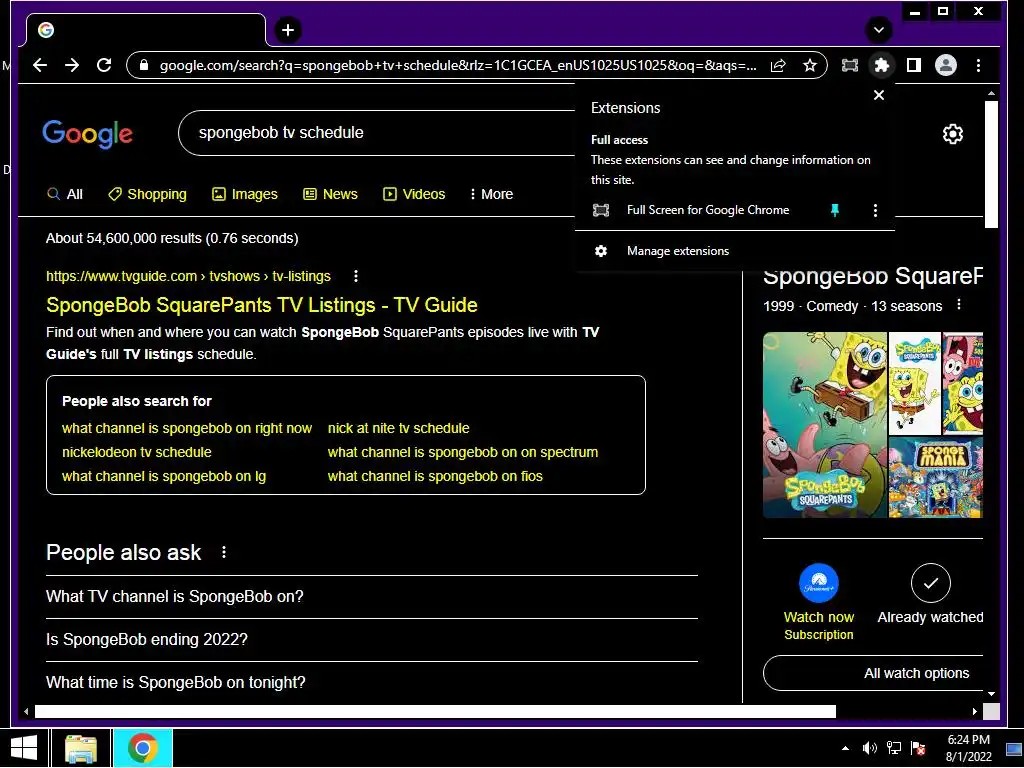Click the vertical scrollbar down arrow
1024x768 pixels.
[x=991, y=694]
